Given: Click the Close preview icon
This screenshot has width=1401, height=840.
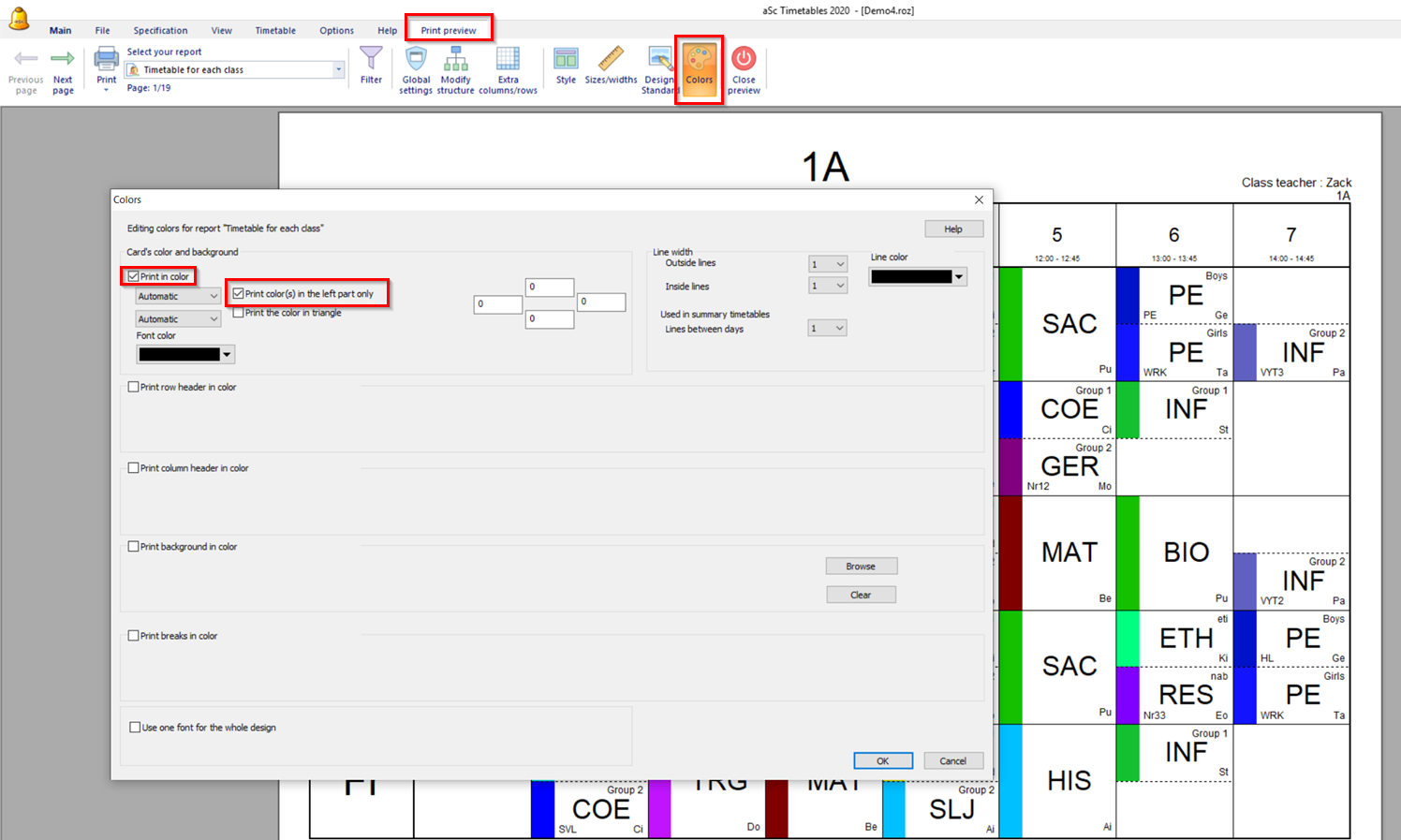Looking at the screenshot, I should coord(744,62).
